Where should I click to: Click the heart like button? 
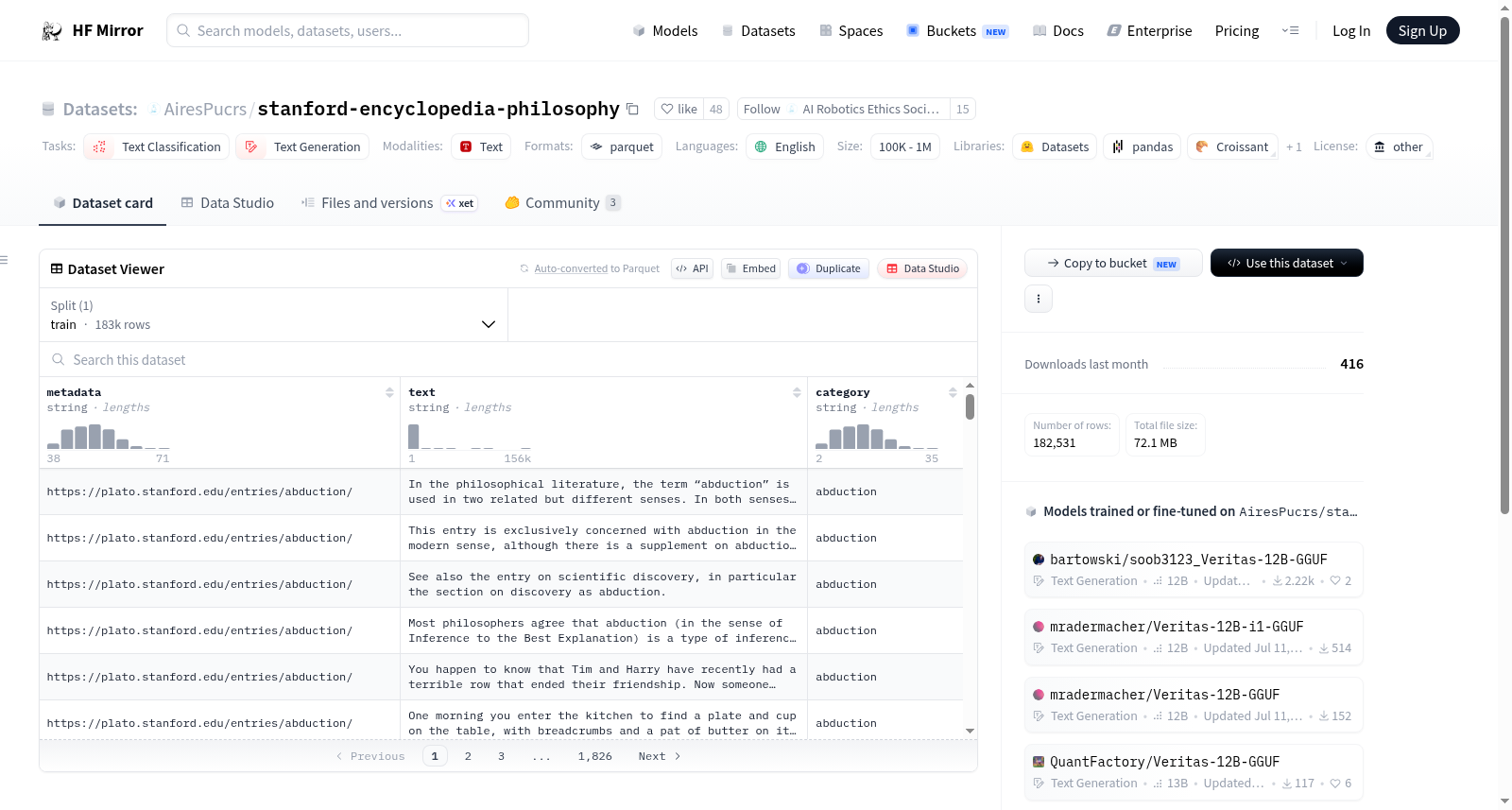pyautogui.click(x=679, y=109)
